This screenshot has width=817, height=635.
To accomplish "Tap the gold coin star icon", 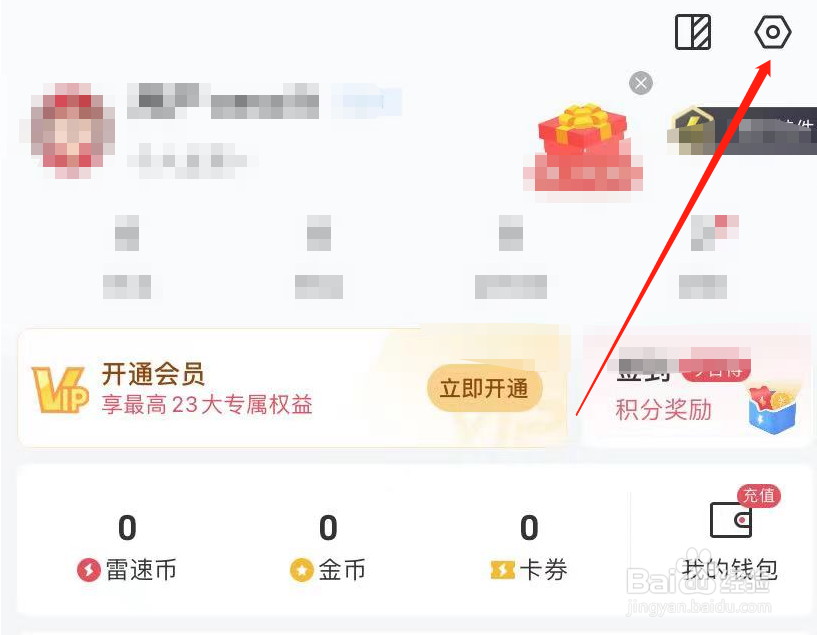I will coord(302,570).
